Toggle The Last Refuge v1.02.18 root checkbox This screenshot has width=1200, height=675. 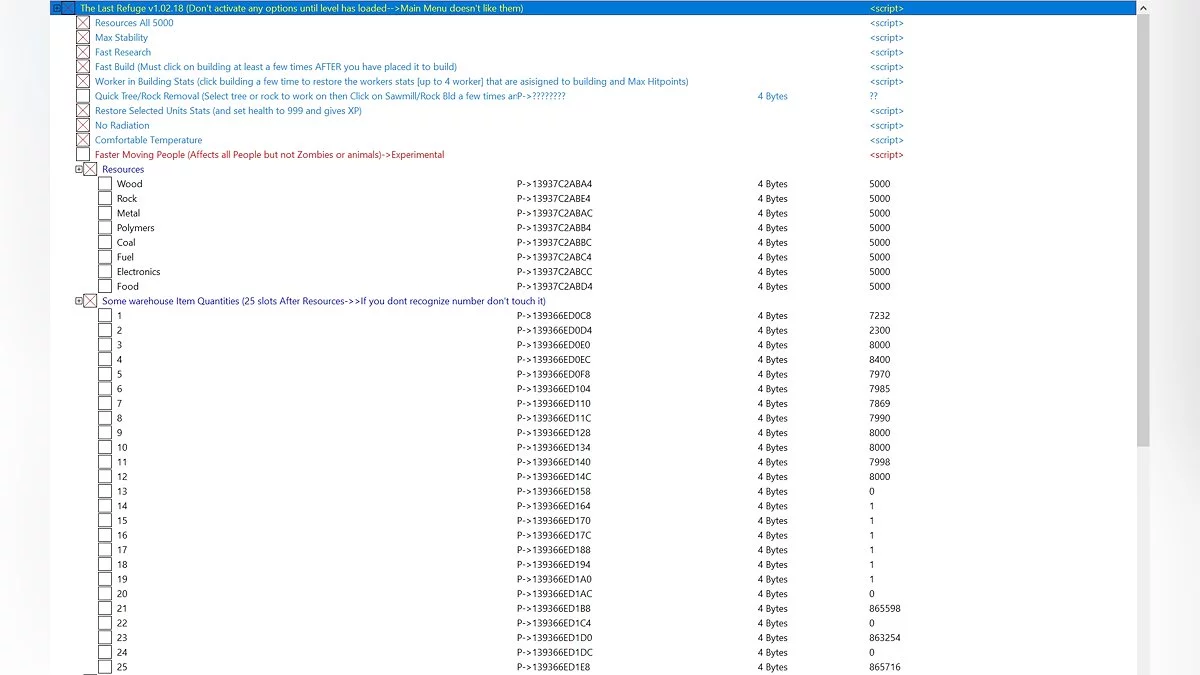[x=68, y=8]
